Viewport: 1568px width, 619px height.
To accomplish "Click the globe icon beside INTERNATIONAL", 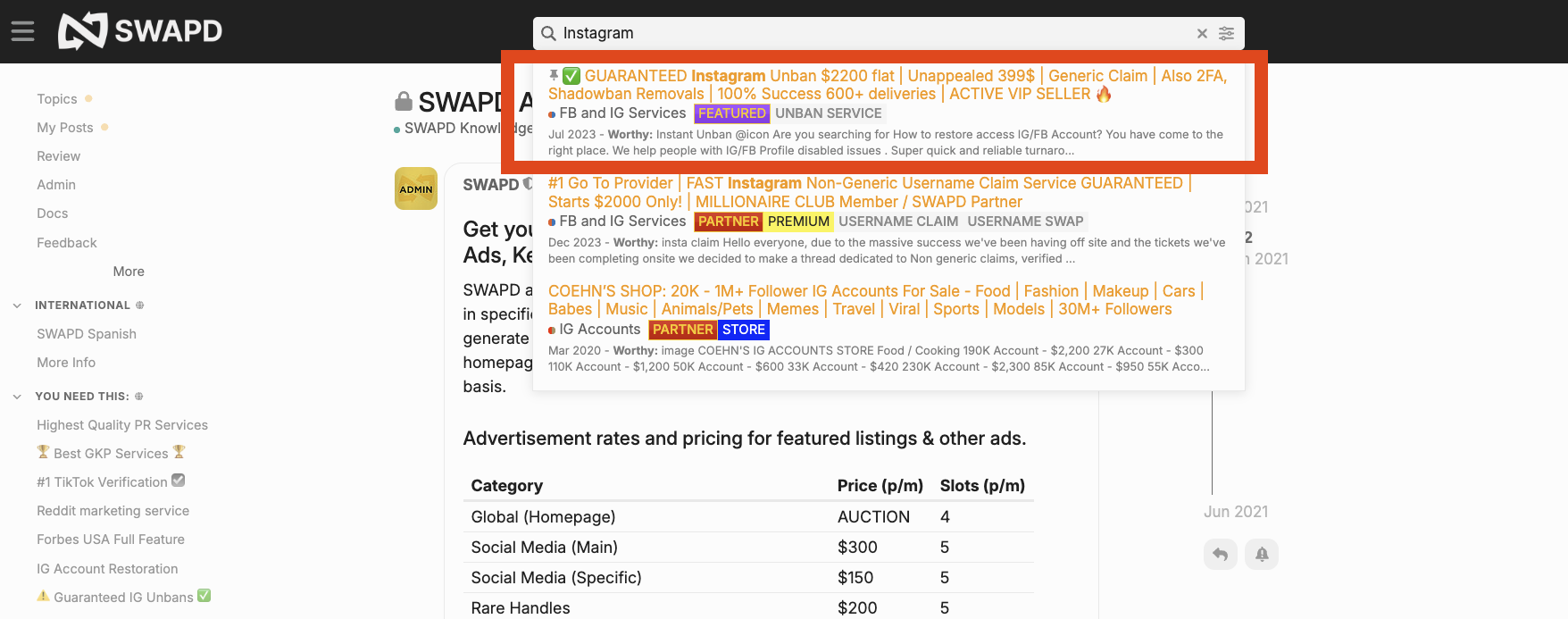I will [x=139, y=305].
